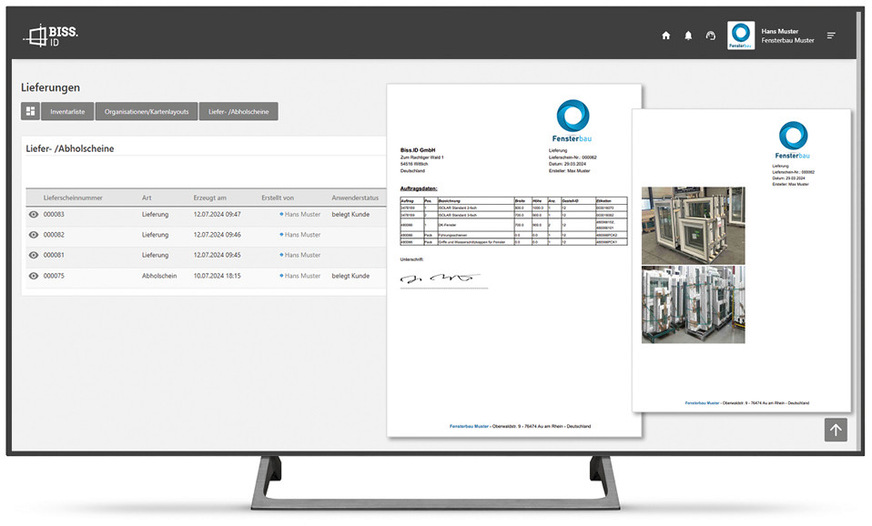Click Hans Muster link in row 000083
872x526 pixels.
coord(302,215)
